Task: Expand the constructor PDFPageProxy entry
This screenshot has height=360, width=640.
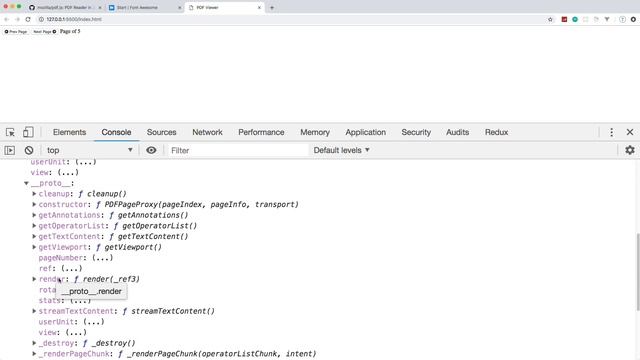Action: click(x=34, y=204)
